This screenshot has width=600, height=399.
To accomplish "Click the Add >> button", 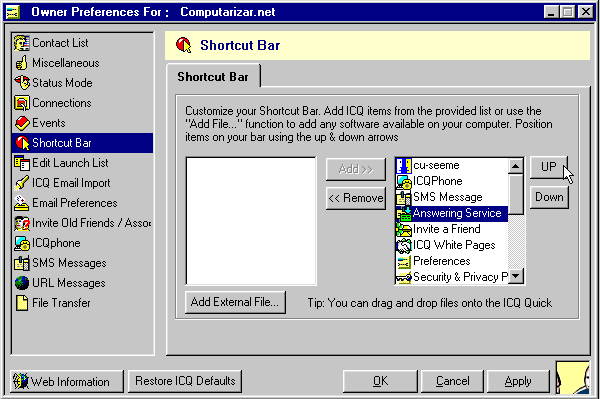I will click(x=356, y=169).
